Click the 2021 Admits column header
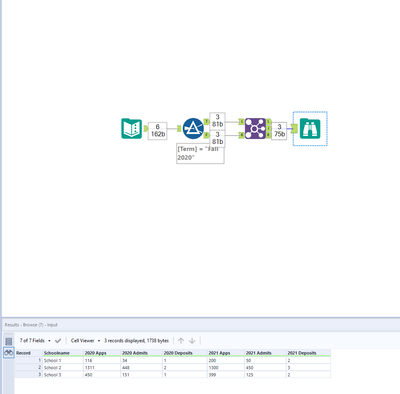The height and width of the screenshot is (394, 400). (265, 353)
